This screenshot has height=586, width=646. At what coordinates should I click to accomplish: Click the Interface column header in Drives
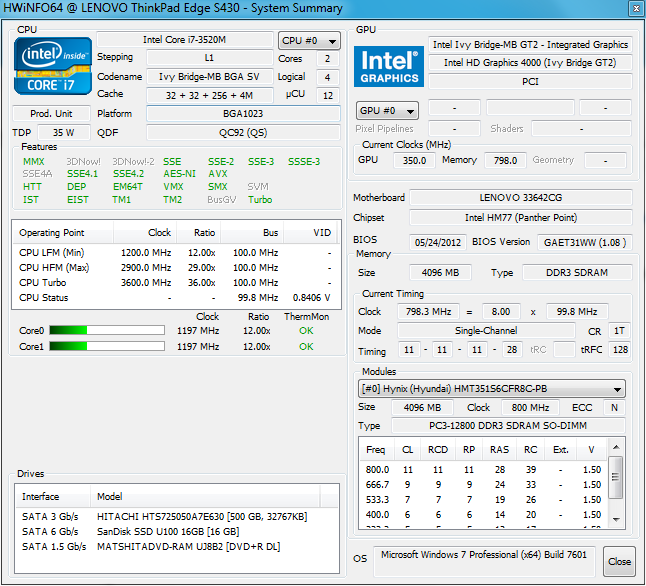[41, 496]
